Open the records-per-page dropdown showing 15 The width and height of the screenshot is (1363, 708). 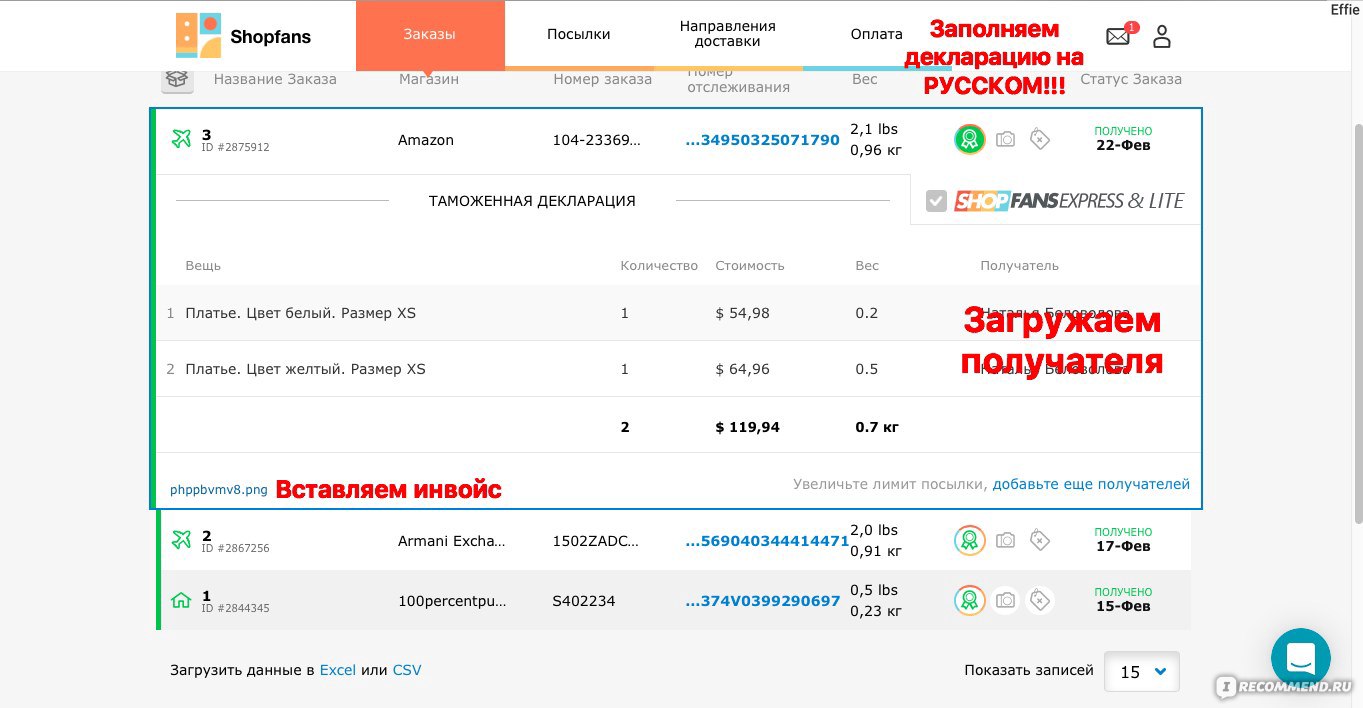(1142, 672)
